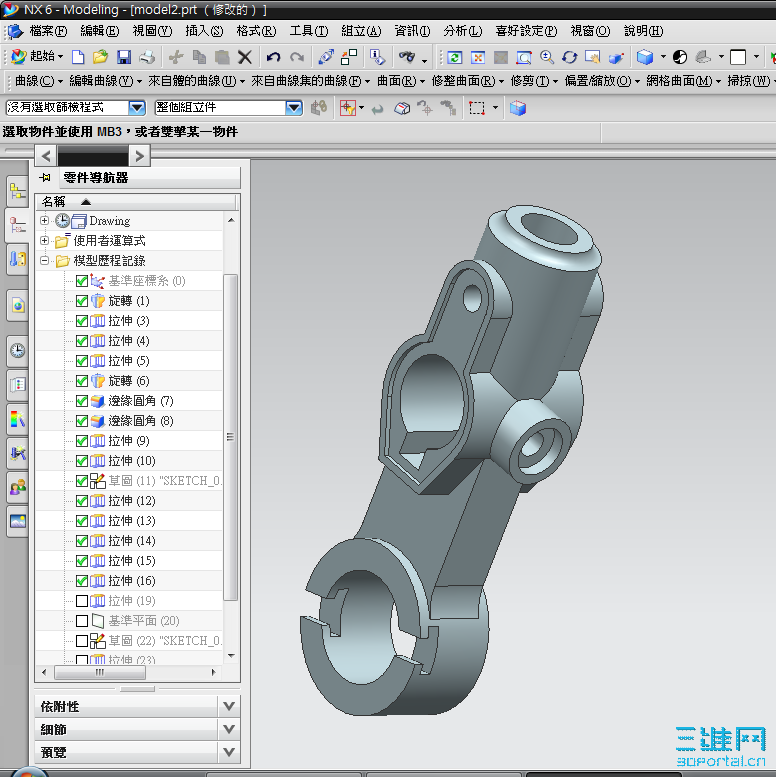This screenshot has height=777, width=776.
Task: Open the 整個組立件 scope dropdown
Action: pos(294,108)
